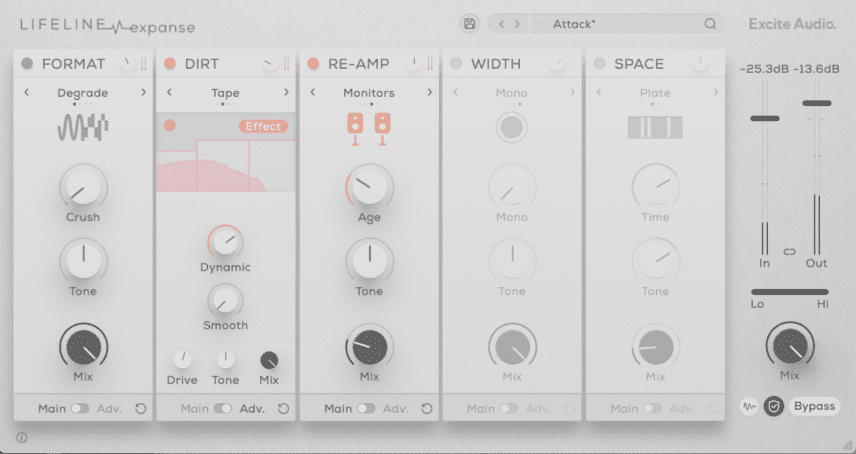Switch SPACE module Main/Adv. toggle
Screen dimensions: 856x454
point(652,408)
